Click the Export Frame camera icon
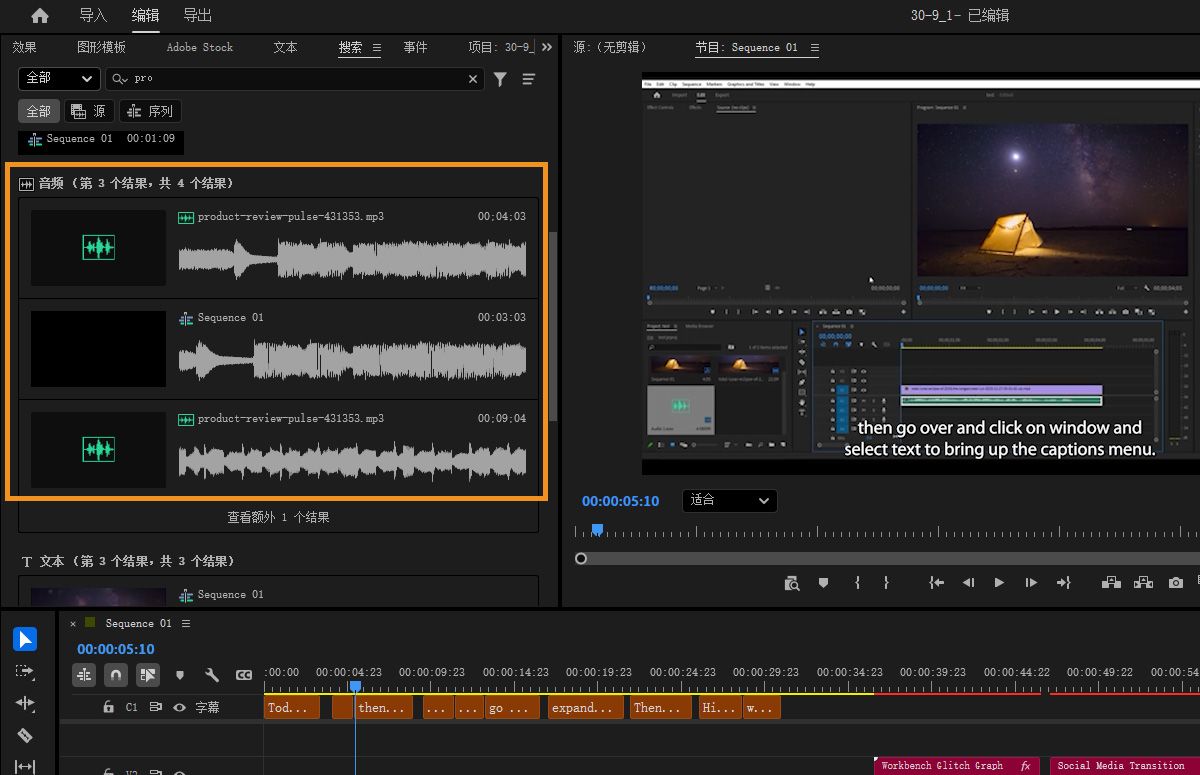Screen dimensions: 1200x775 click(1176, 582)
